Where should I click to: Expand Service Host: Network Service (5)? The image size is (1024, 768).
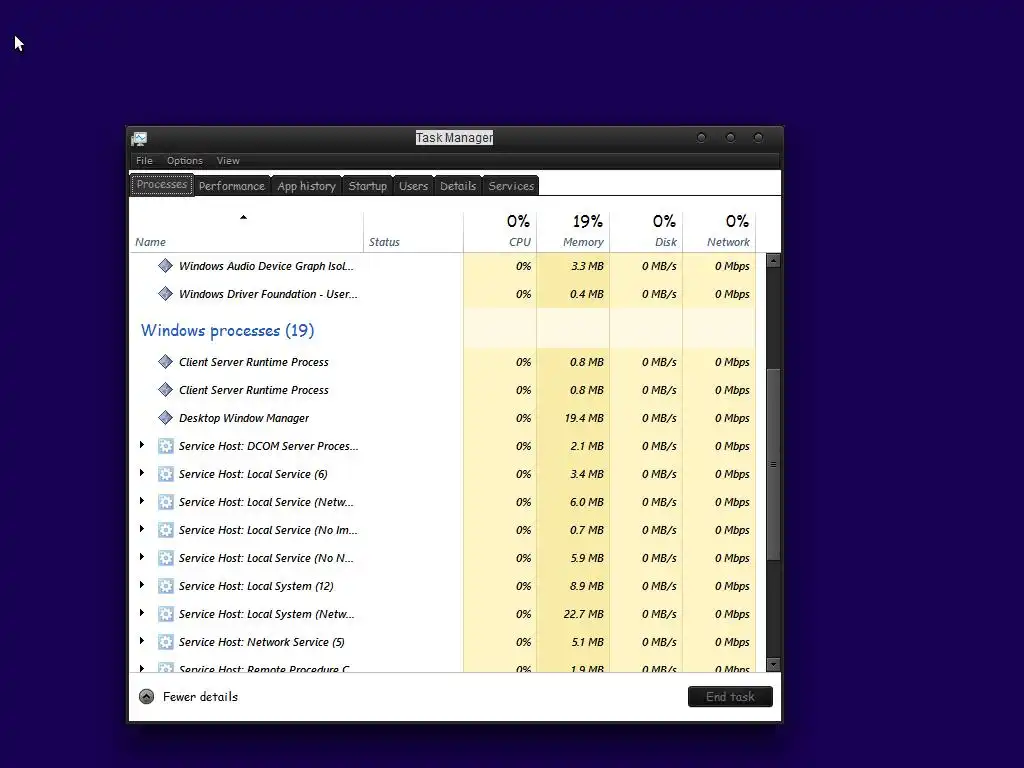pyautogui.click(x=142, y=641)
